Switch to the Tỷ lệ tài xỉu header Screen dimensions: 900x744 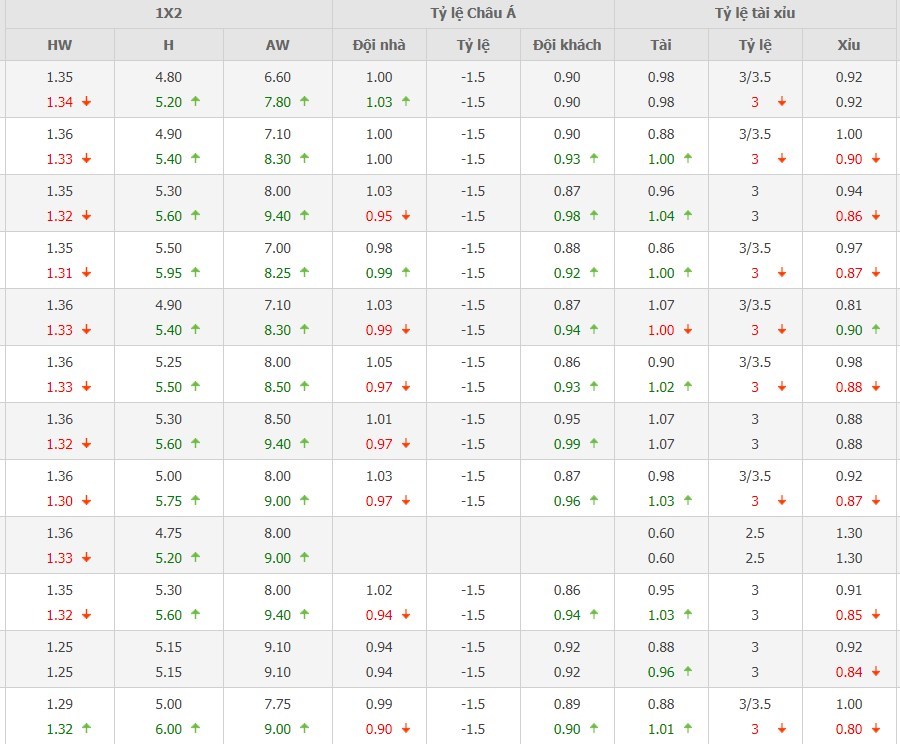point(756,14)
